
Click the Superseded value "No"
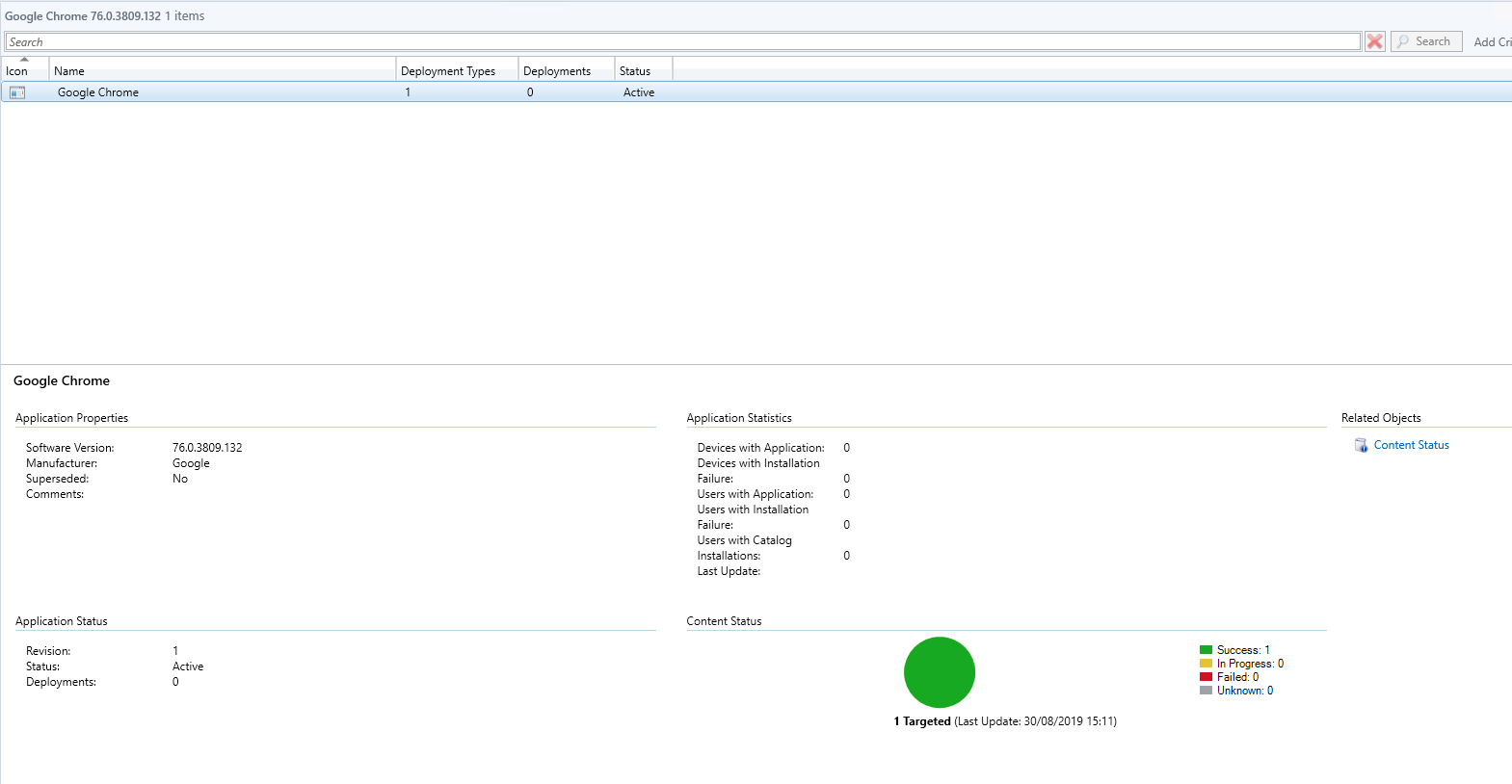(x=180, y=479)
